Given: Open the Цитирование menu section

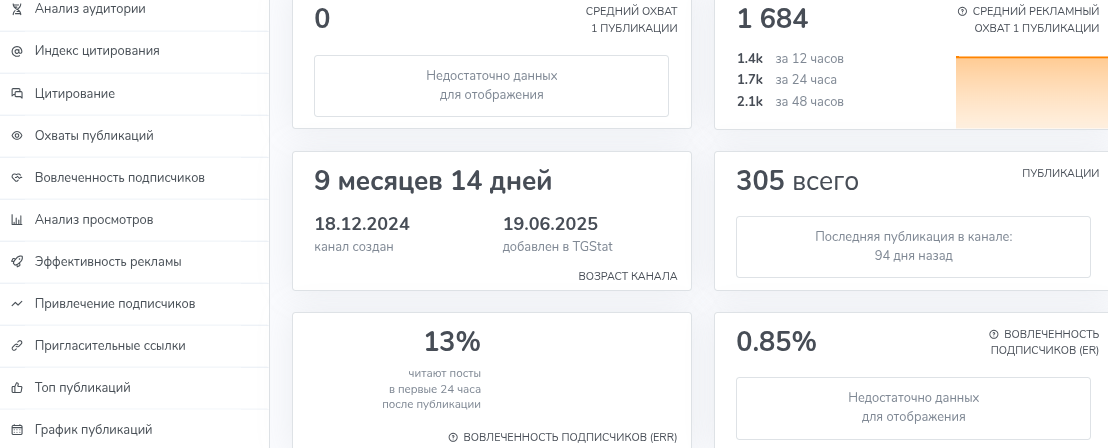Looking at the screenshot, I should [x=74, y=94].
